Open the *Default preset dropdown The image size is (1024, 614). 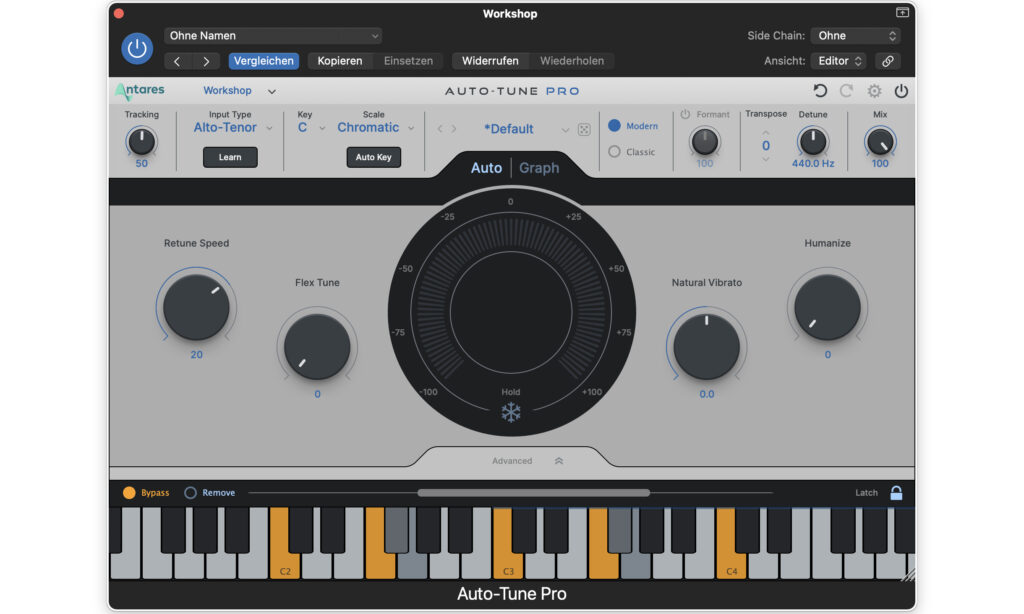526,129
